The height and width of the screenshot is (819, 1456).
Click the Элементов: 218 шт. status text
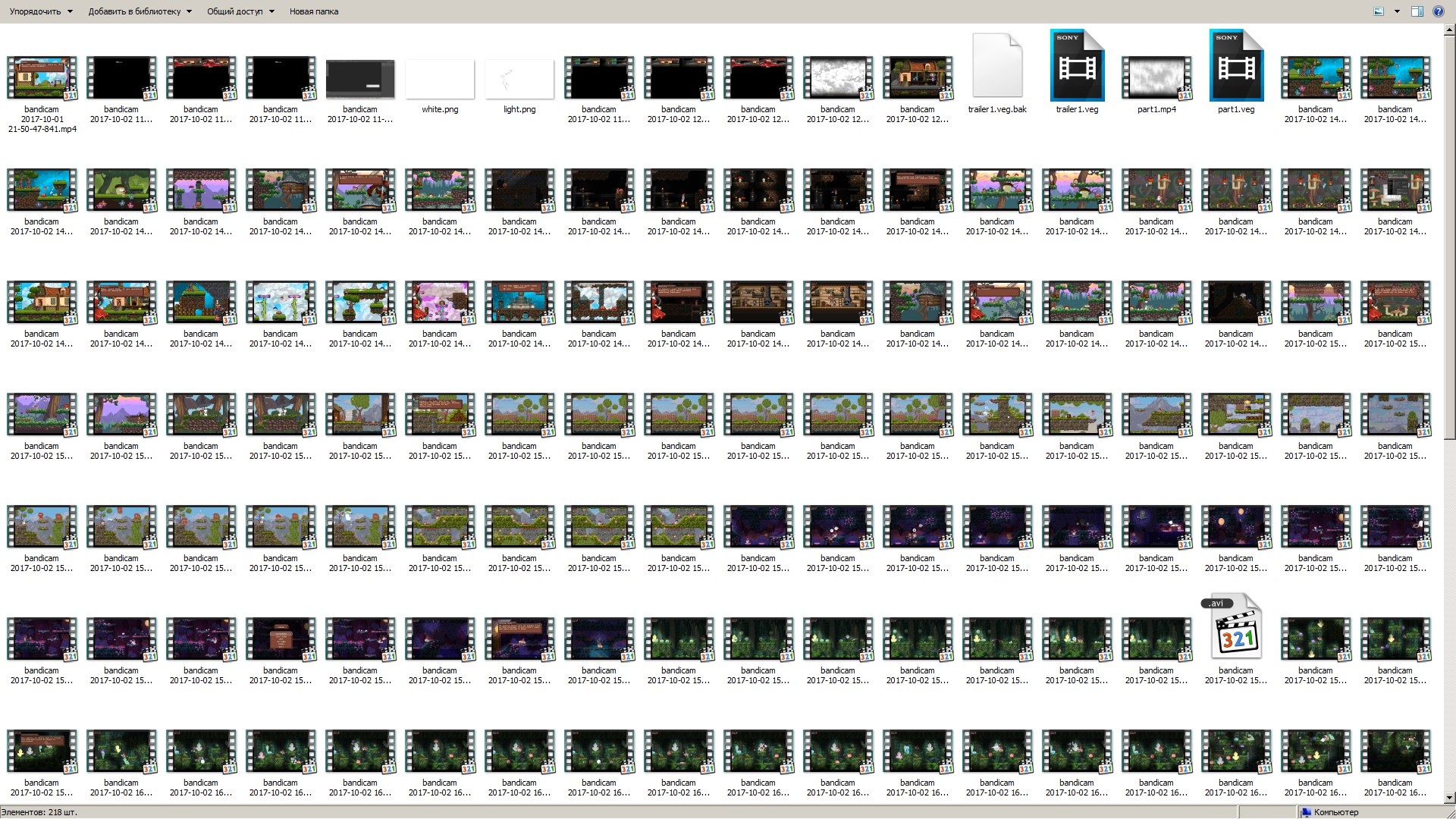39,812
